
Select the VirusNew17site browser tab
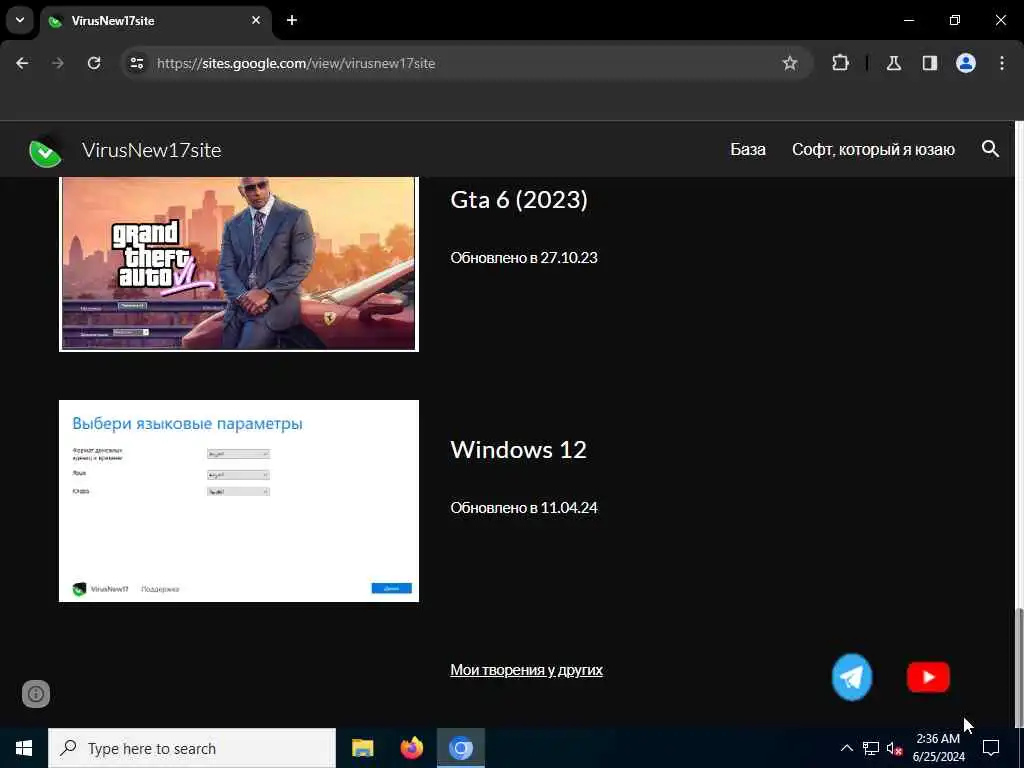click(156, 21)
